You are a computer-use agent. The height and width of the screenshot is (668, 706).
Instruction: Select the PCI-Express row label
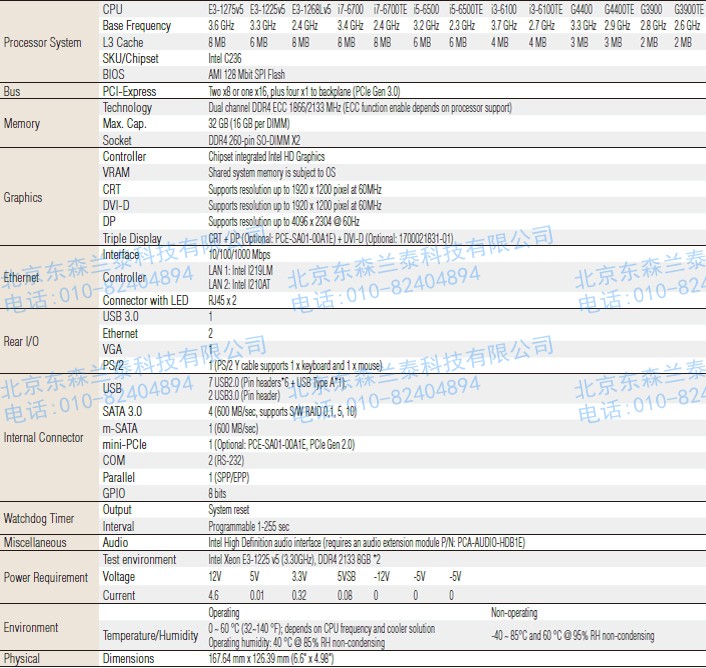point(131,91)
